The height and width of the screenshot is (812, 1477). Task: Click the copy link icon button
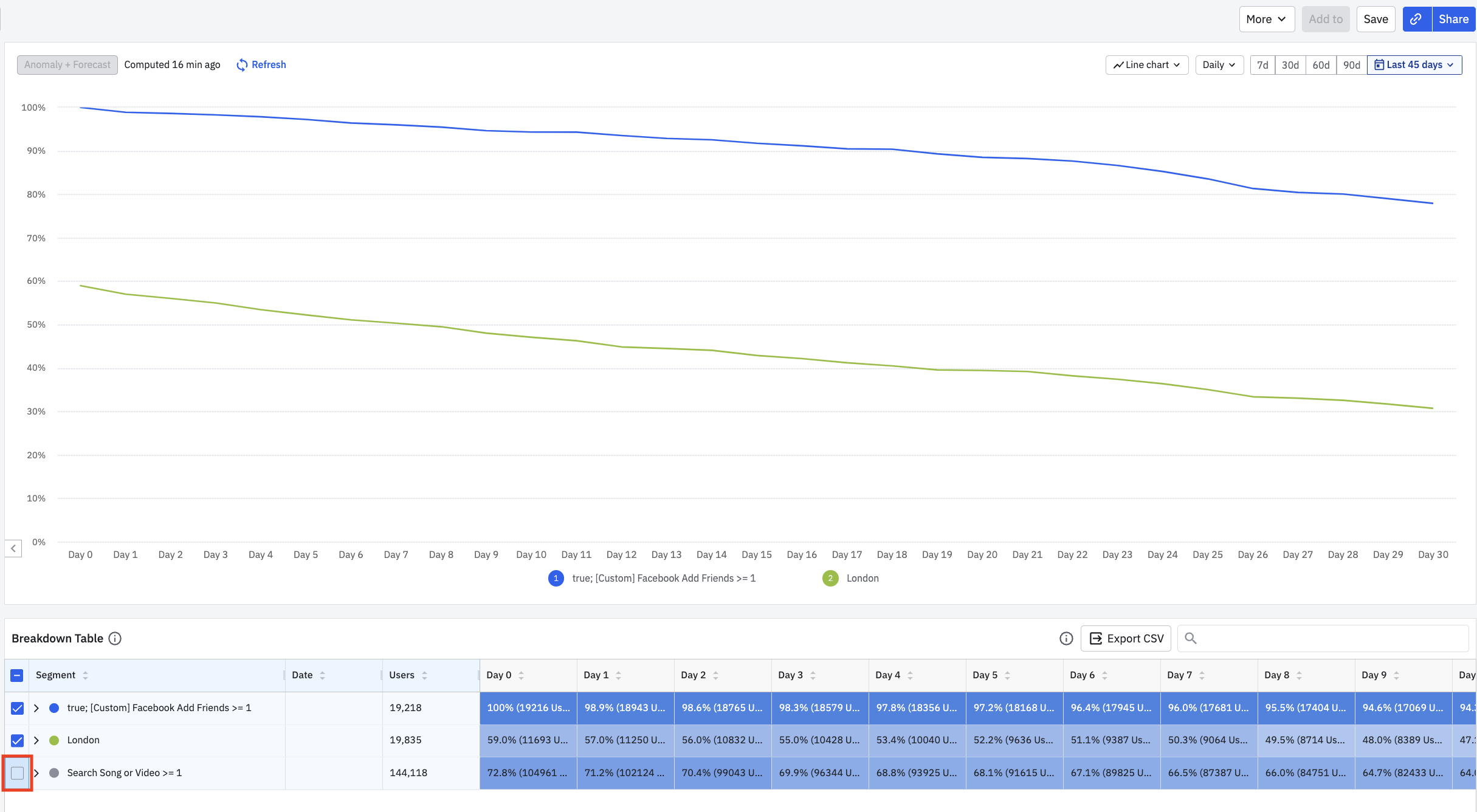tap(1416, 19)
